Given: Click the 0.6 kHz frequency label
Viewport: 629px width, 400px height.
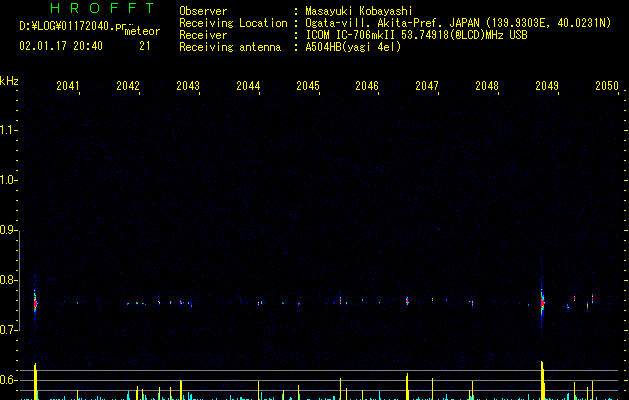Looking at the screenshot, I should coord(8,380).
